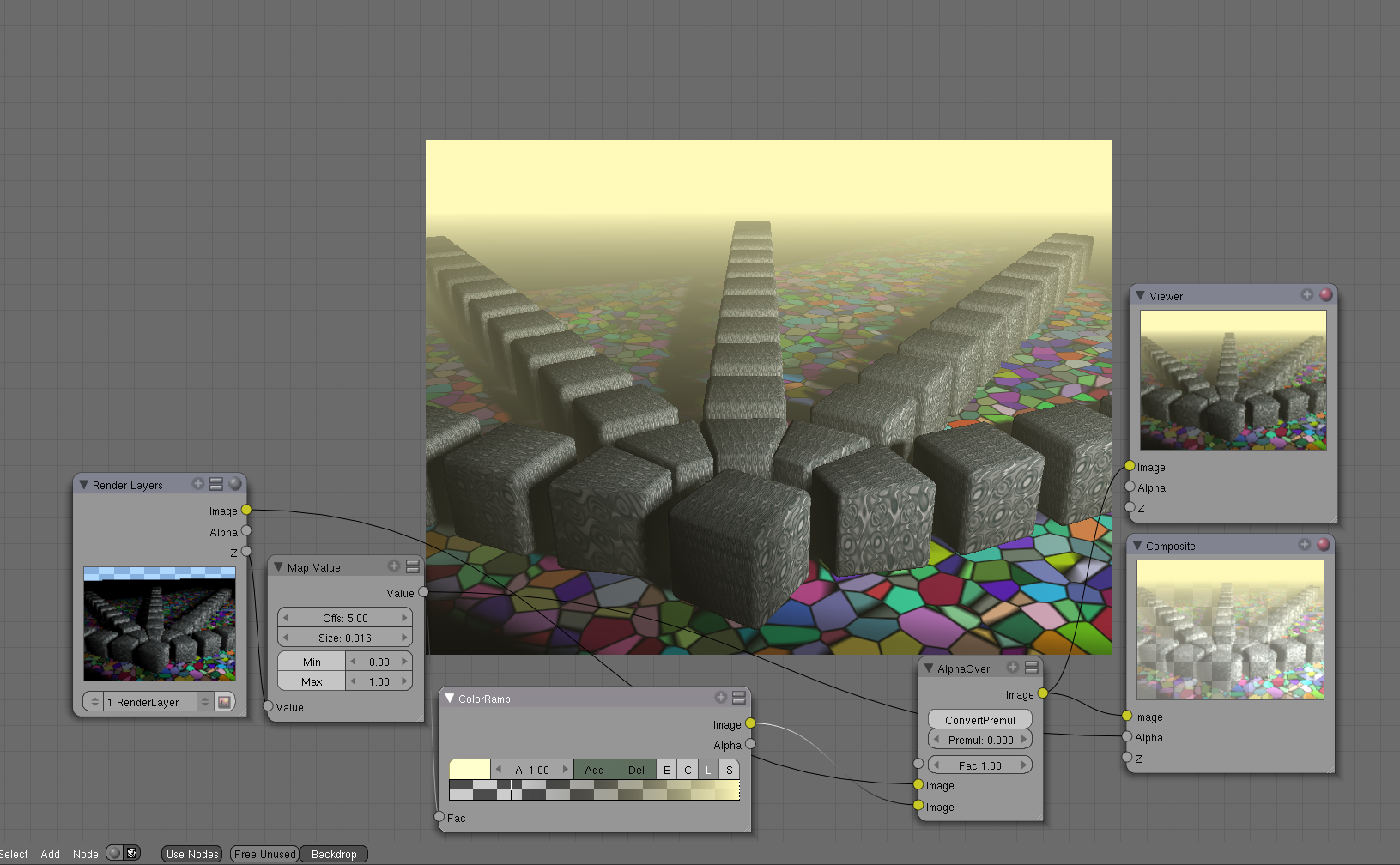Open the Node menu
1400x865 pixels.
(86, 854)
